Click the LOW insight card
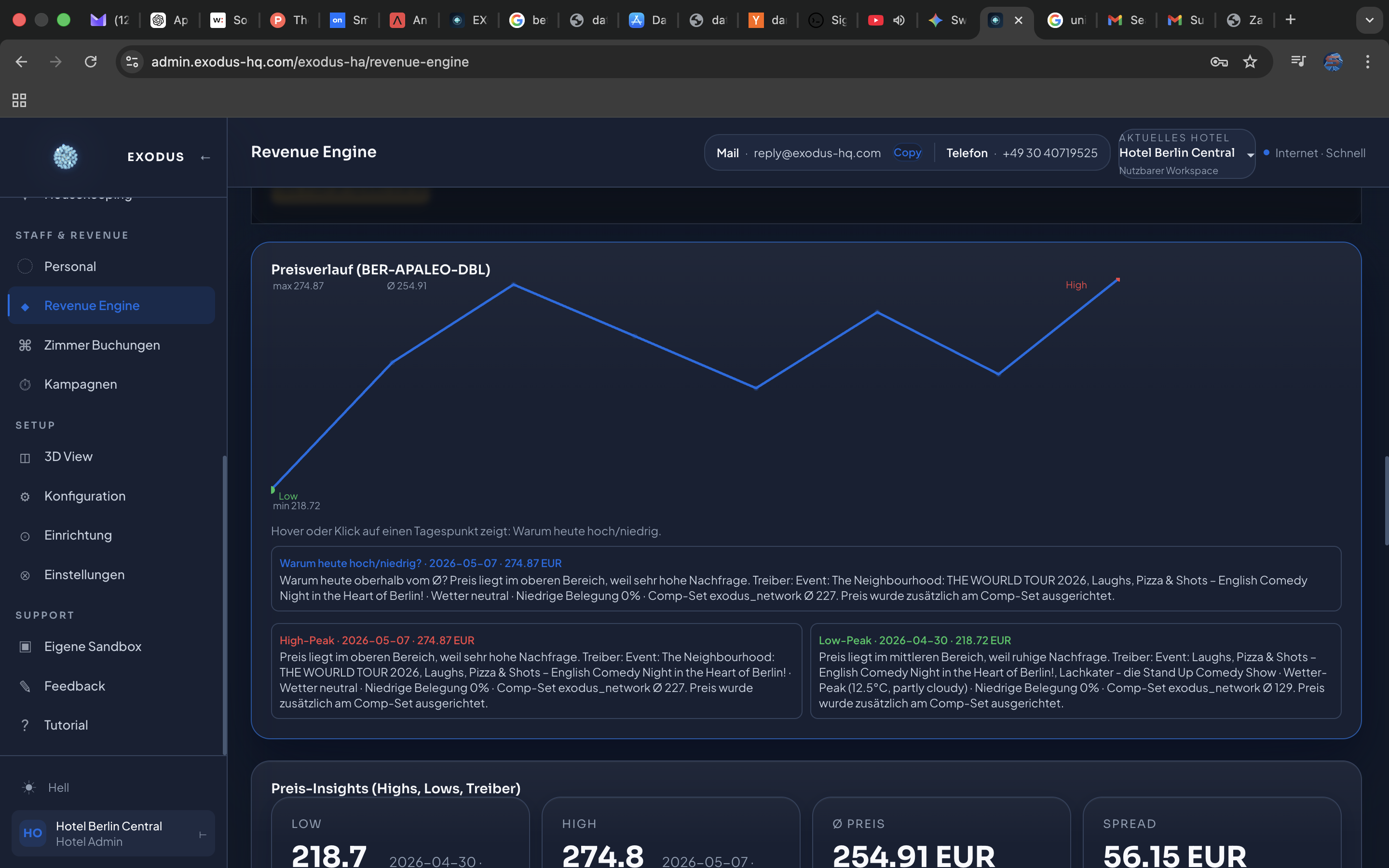Image resolution: width=1389 pixels, height=868 pixels. coord(400,832)
